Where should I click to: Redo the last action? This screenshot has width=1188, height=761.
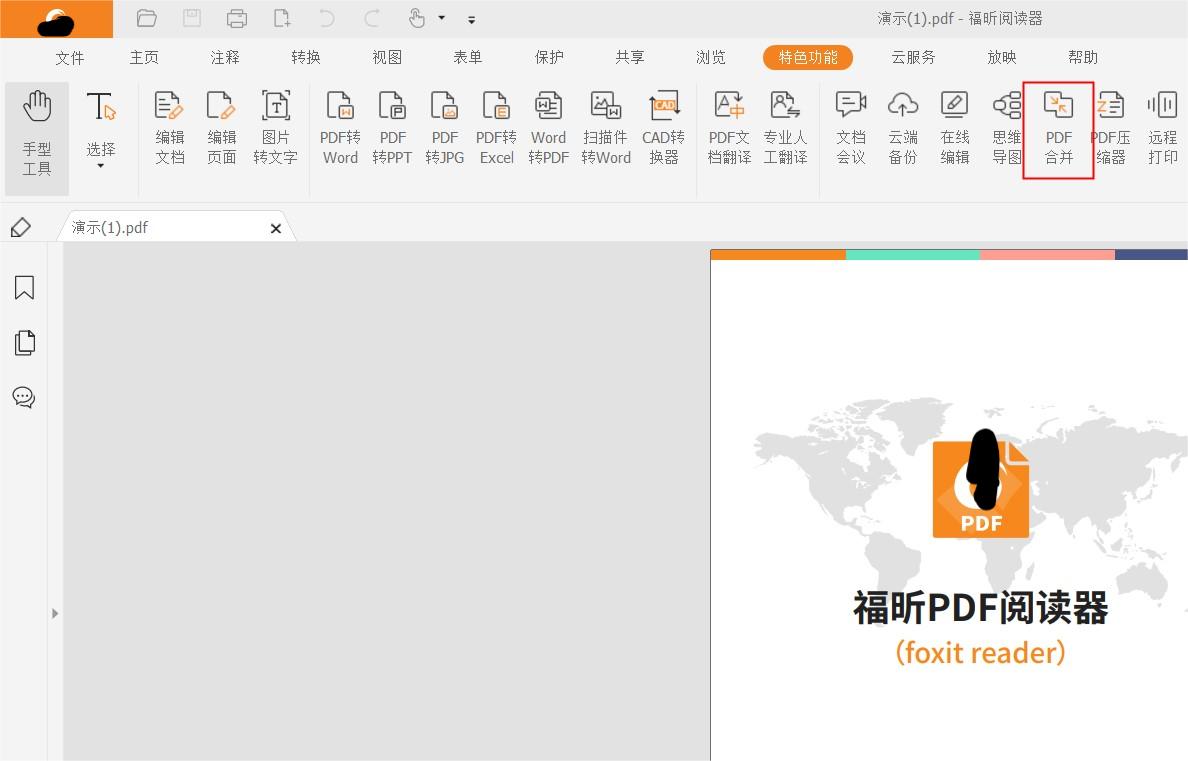click(x=371, y=18)
